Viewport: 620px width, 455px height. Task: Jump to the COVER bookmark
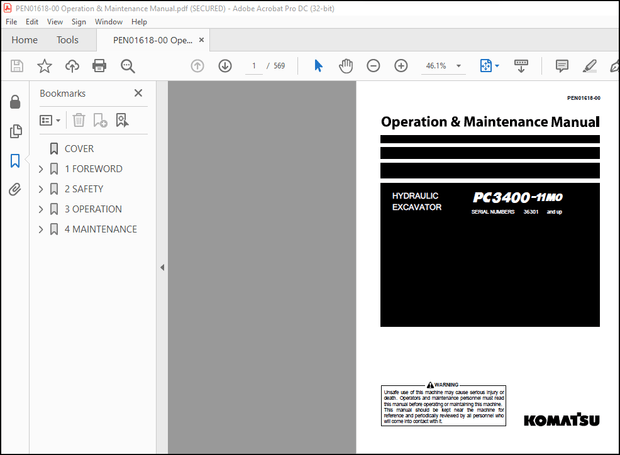click(79, 149)
